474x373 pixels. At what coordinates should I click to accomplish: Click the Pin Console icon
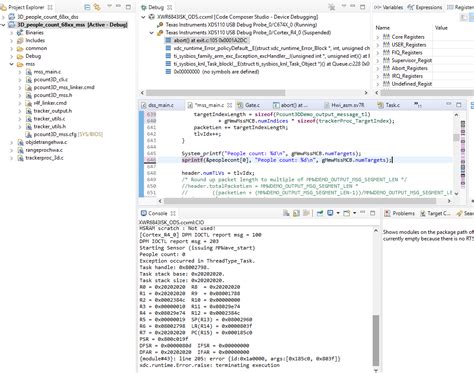(x=320, y=213)
